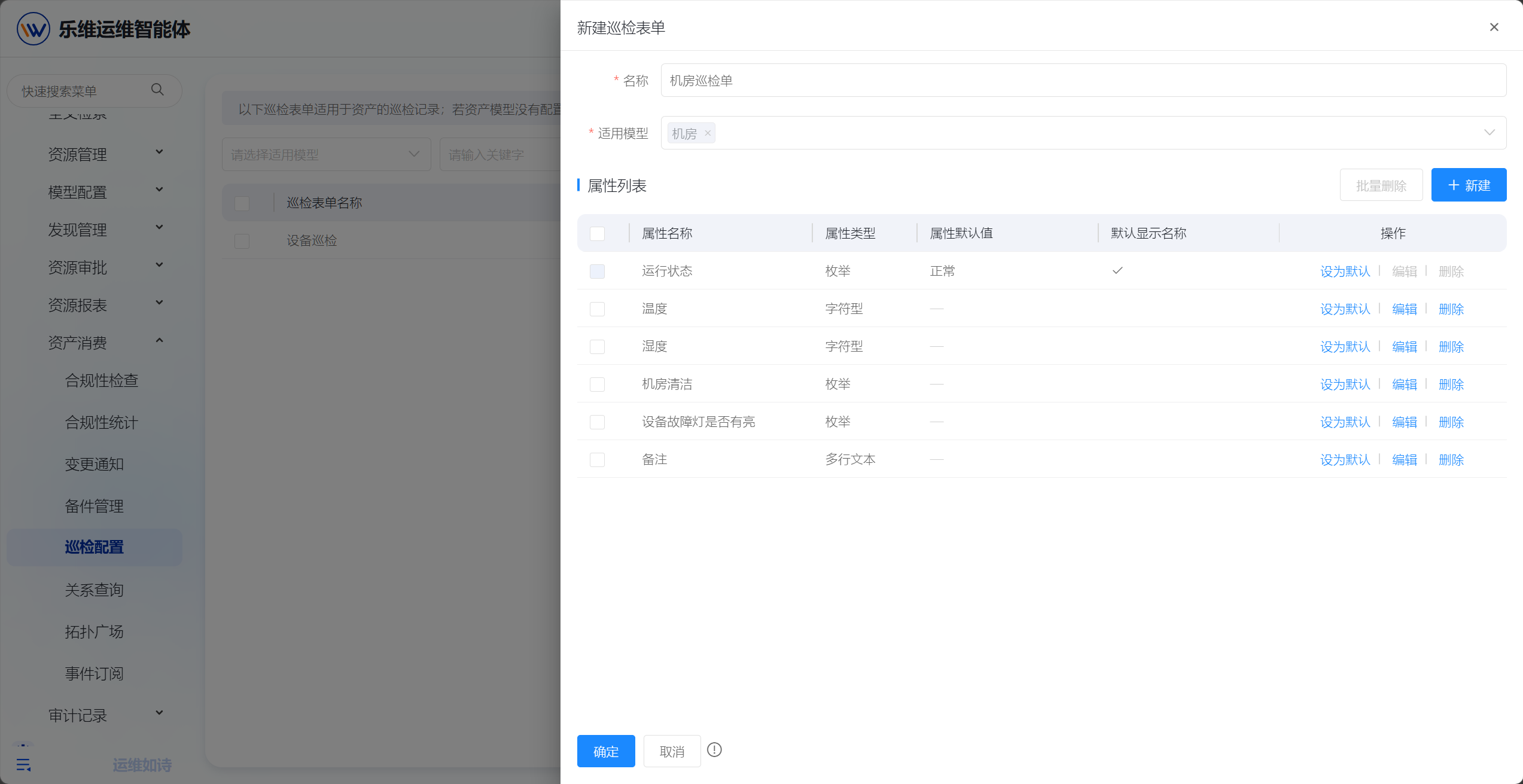Click the 新建 button to add an attribute
The height and width of the screenshot is (784, 1523).
tap(1469, 185)
